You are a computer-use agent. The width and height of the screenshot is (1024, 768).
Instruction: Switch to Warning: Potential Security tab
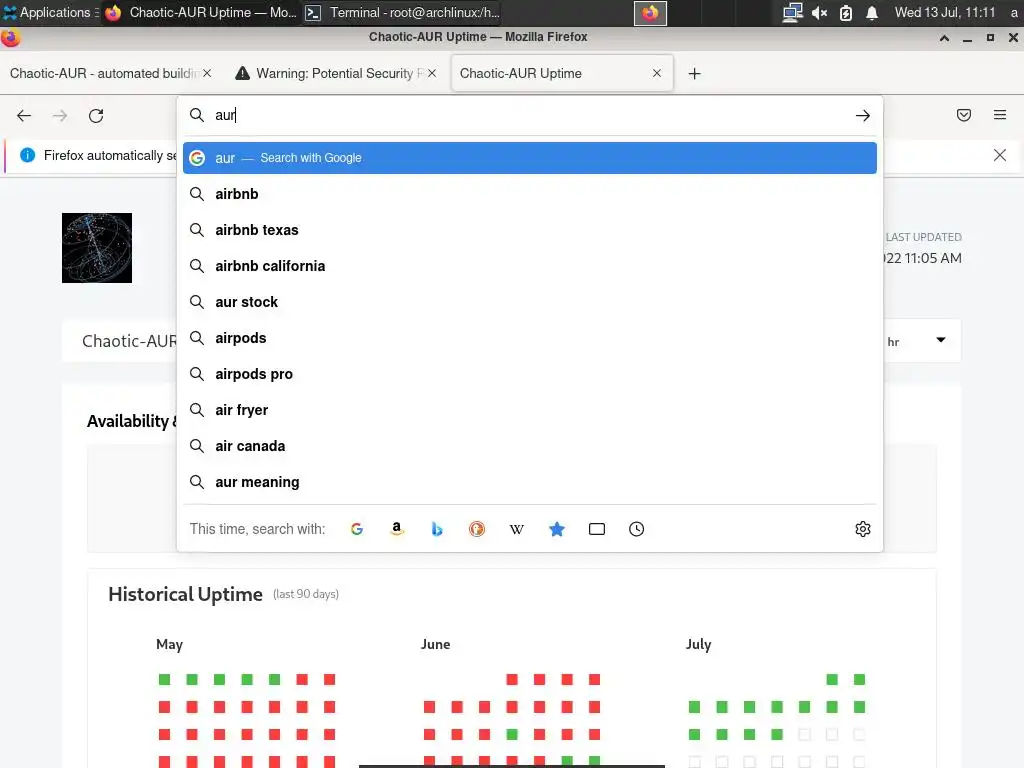[x=335, y=73]
